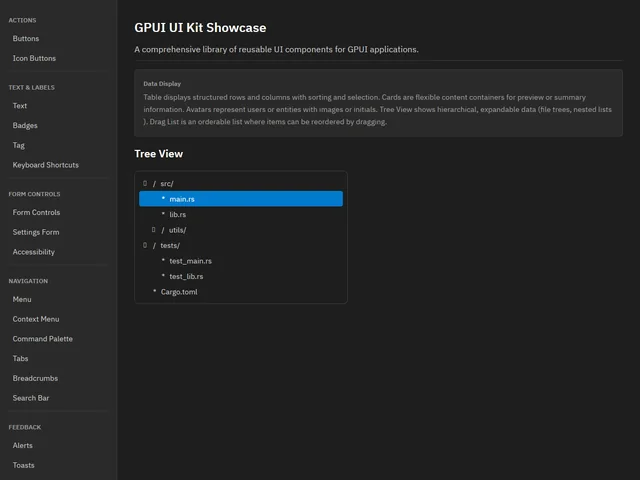Click the ACTIONS section header

pyautogui.click(x=22, y=20)
